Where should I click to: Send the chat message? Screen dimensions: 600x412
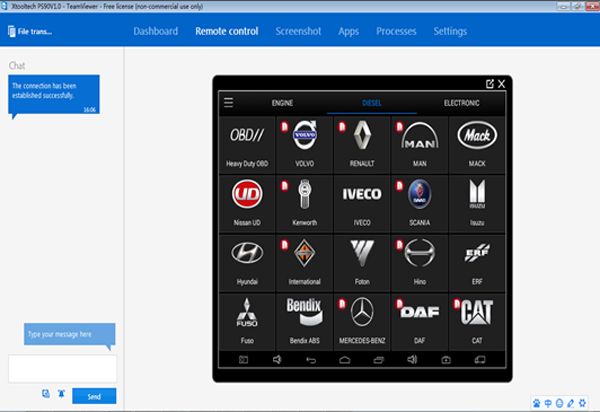(94, 396)
